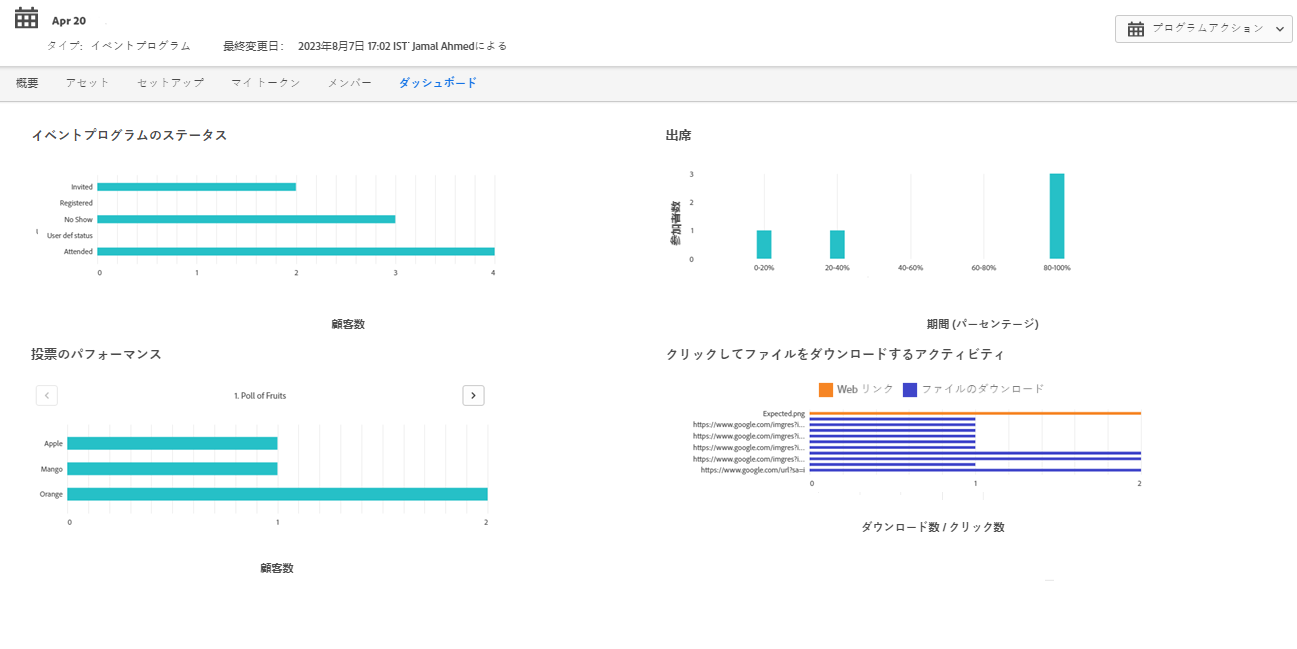Open the メンバー tab
The width and height of the screenshot is (1297, 649).
point(349,83)
